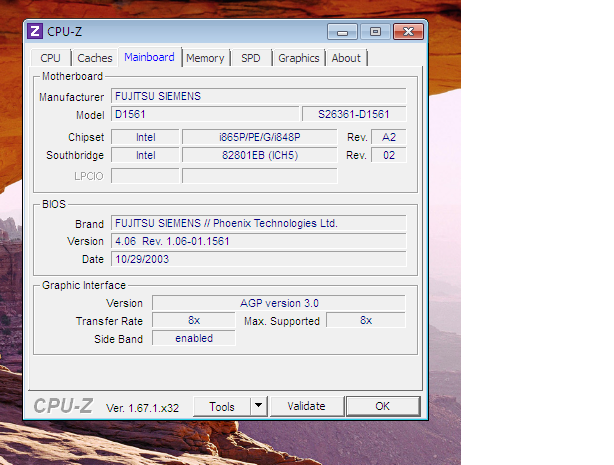The height and width of the screenshot is (465, 614).
Task: Click the BIOS Version 4.06 field
Action: click(259, 241)
